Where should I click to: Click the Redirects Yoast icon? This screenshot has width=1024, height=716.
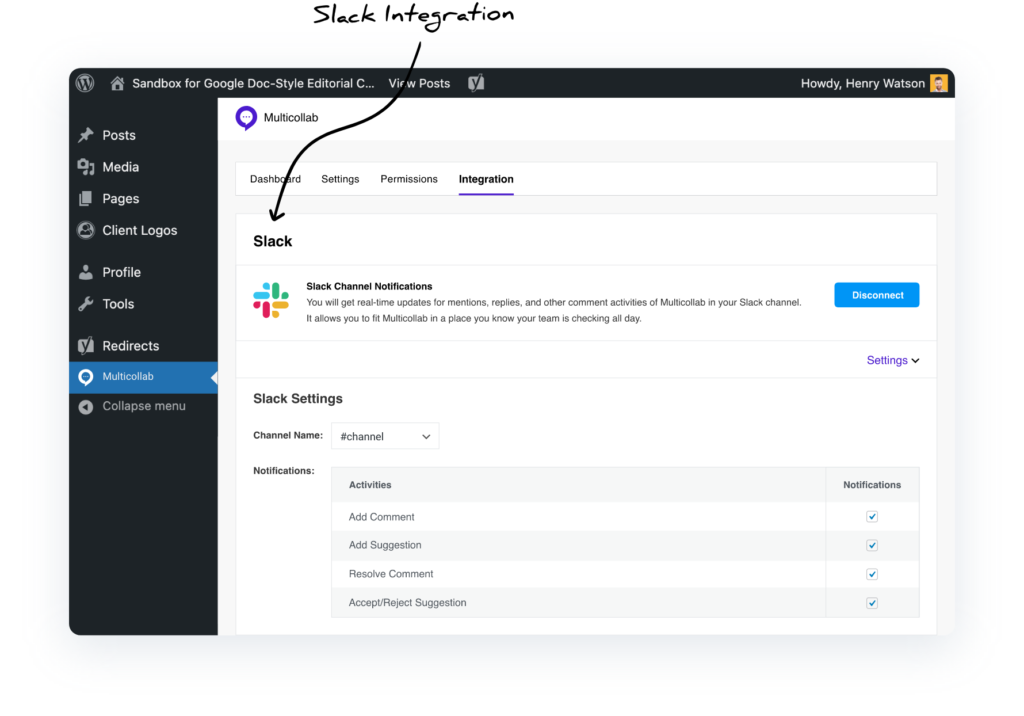(86, 346)
